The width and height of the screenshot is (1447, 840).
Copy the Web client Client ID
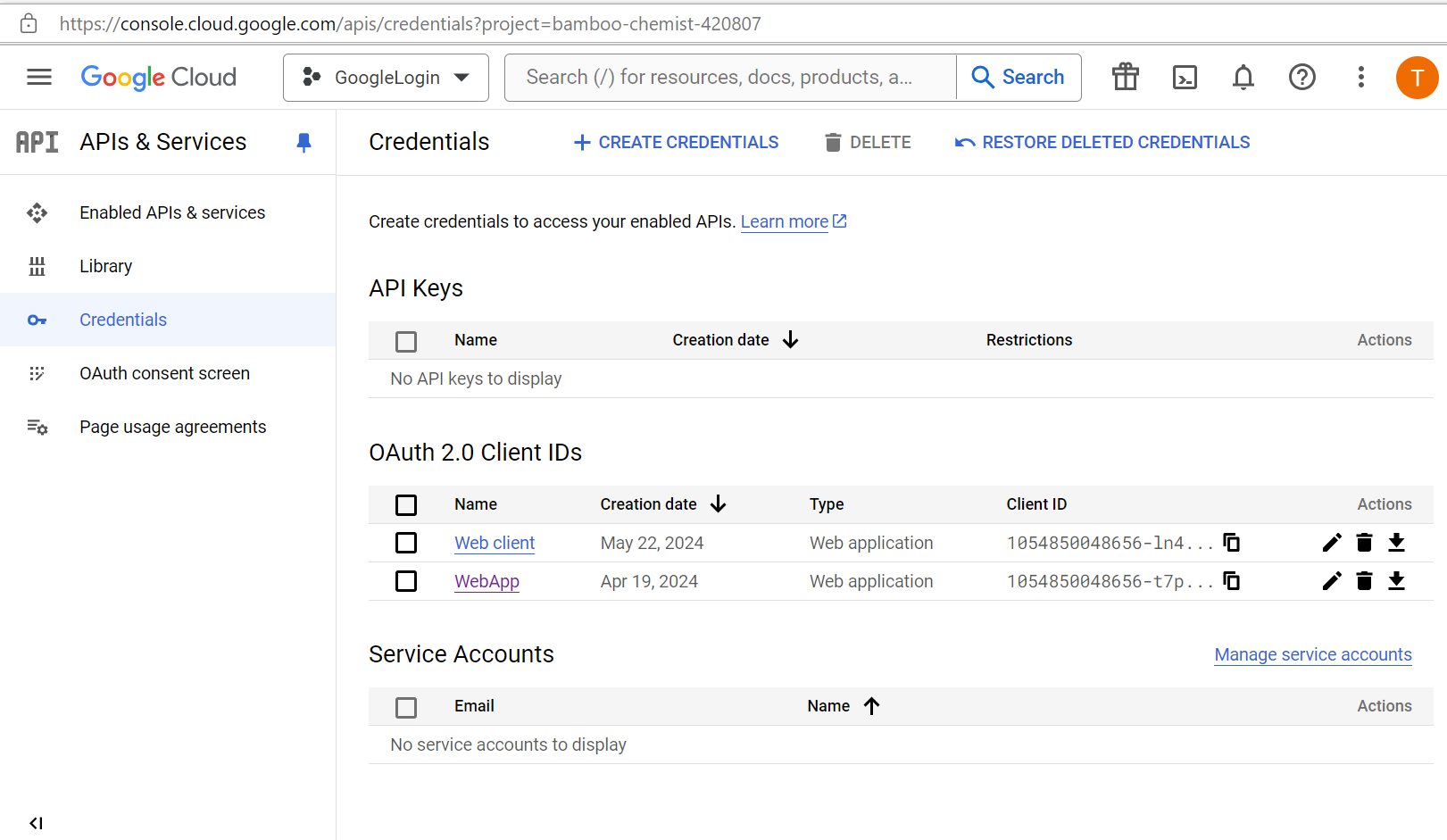1232,542
